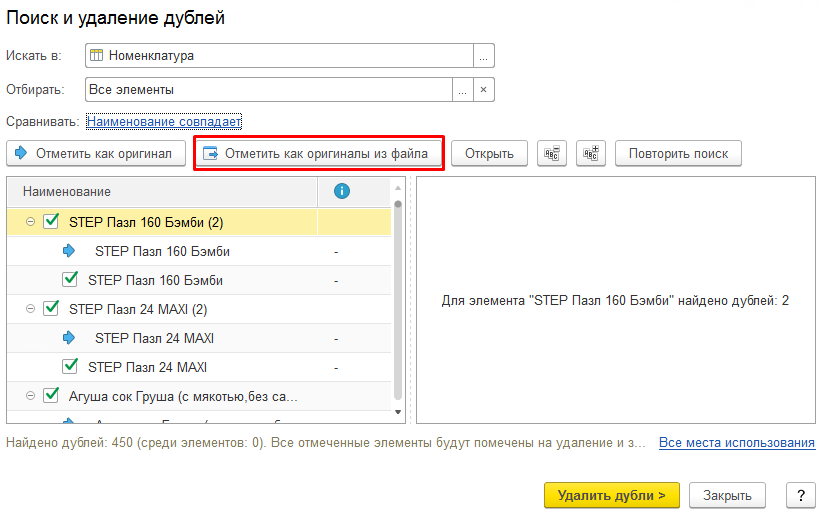Viewport: 826px width, 515px height.
Task: Click blue arrow icon of original STEP Пазл 24 MAXI
Action: pos(69,338)
